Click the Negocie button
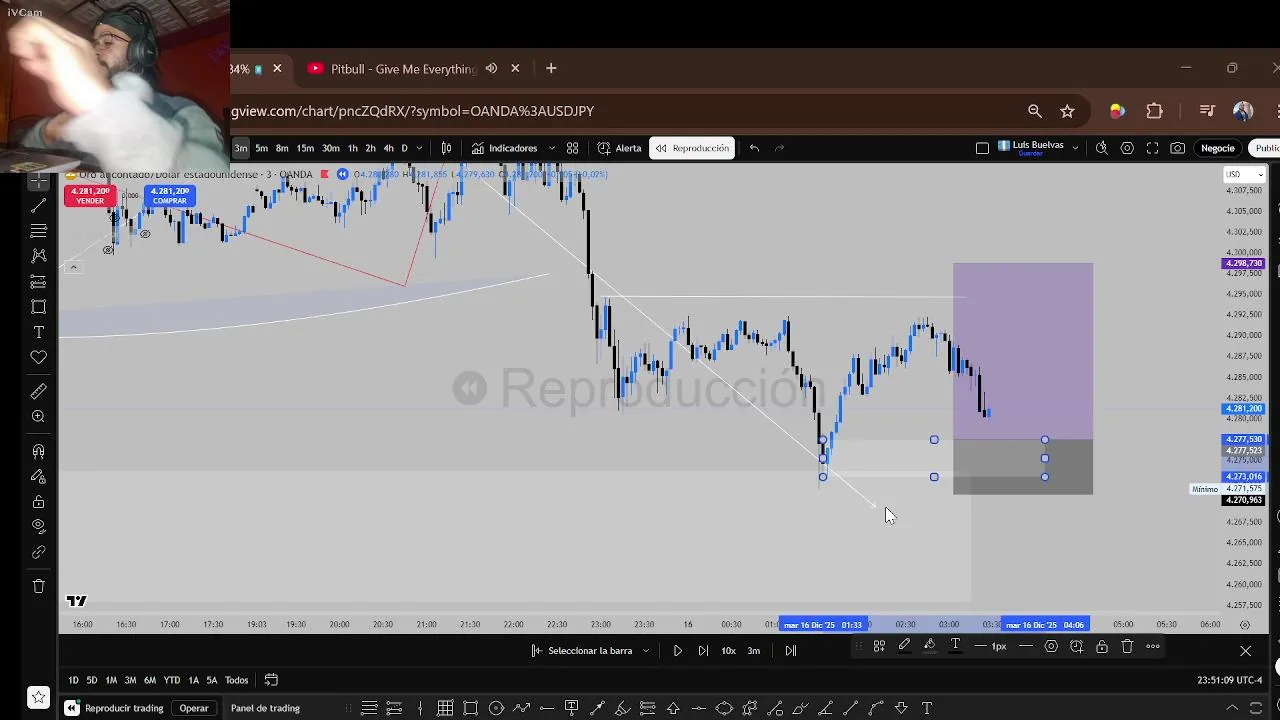 [x=1218, y=148]
